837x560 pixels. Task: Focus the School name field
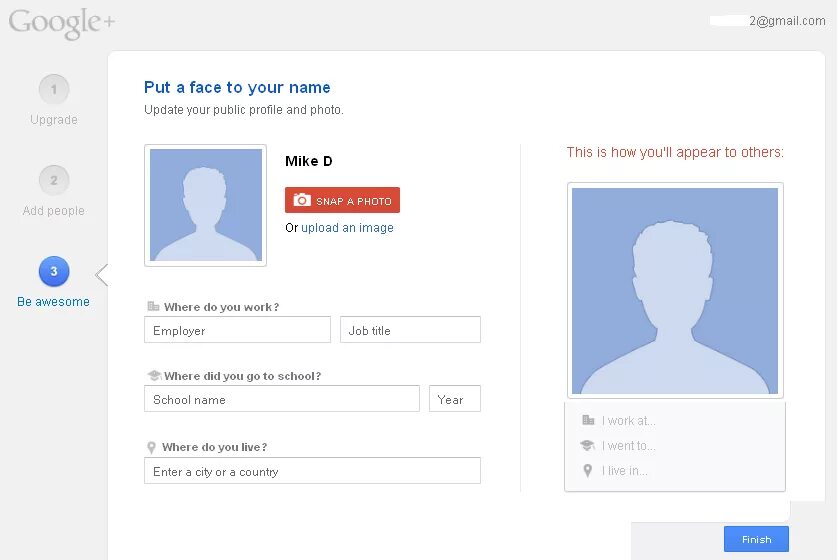[282, 399]
